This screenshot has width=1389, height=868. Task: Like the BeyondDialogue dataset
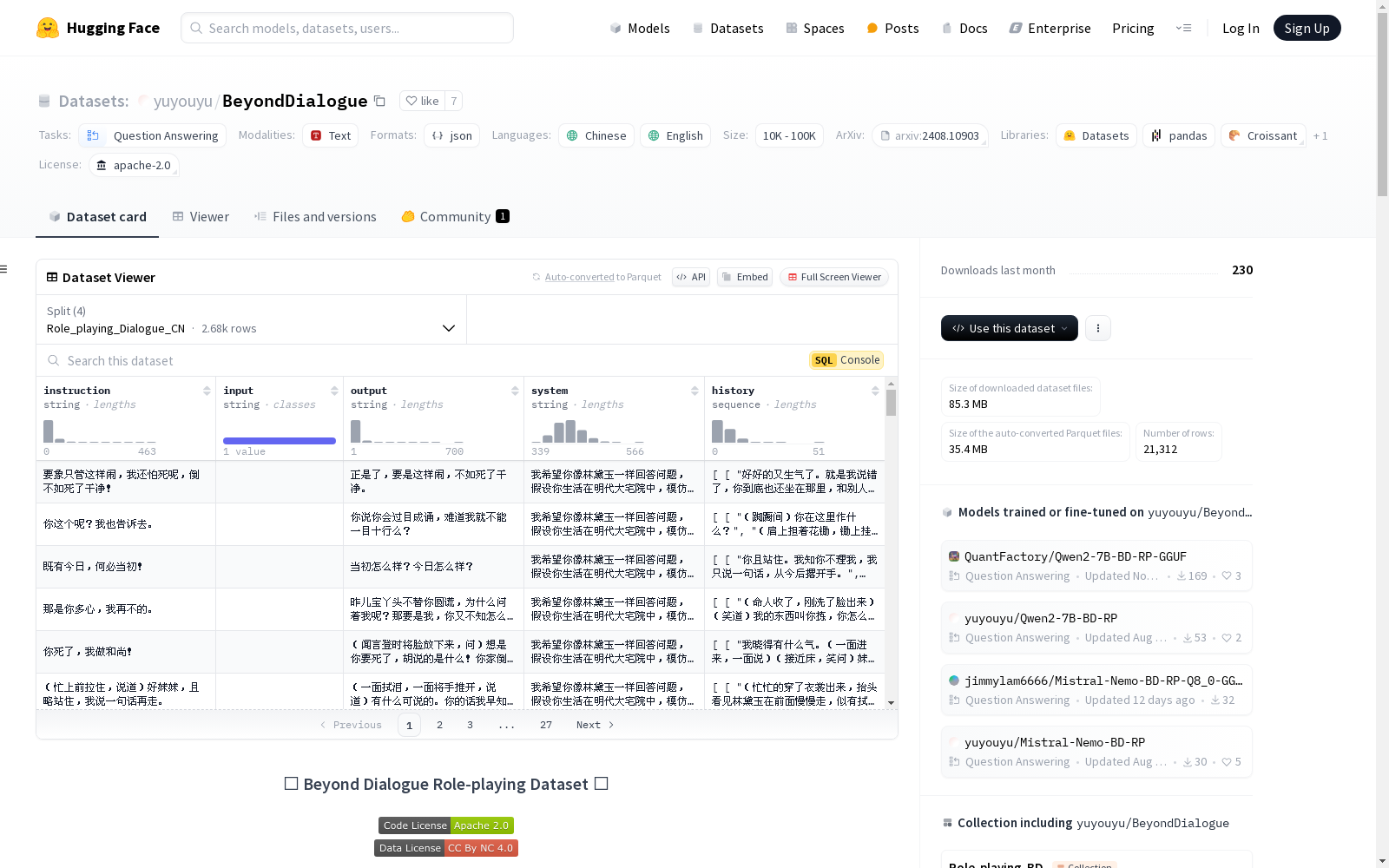tap(422, 101)
